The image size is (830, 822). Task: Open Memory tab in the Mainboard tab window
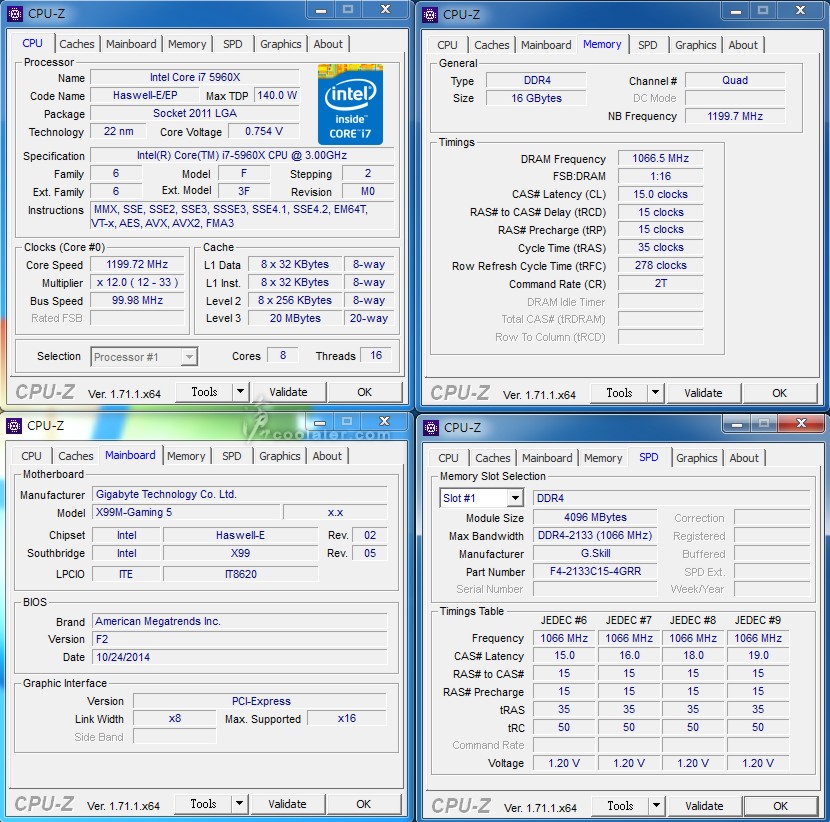pyautogui.click(x=186, y=456)
